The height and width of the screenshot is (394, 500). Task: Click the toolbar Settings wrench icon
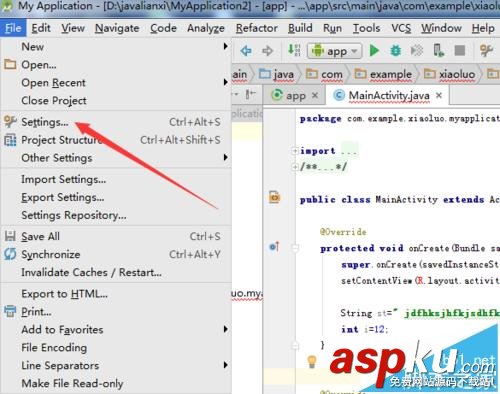coord(486,51)
